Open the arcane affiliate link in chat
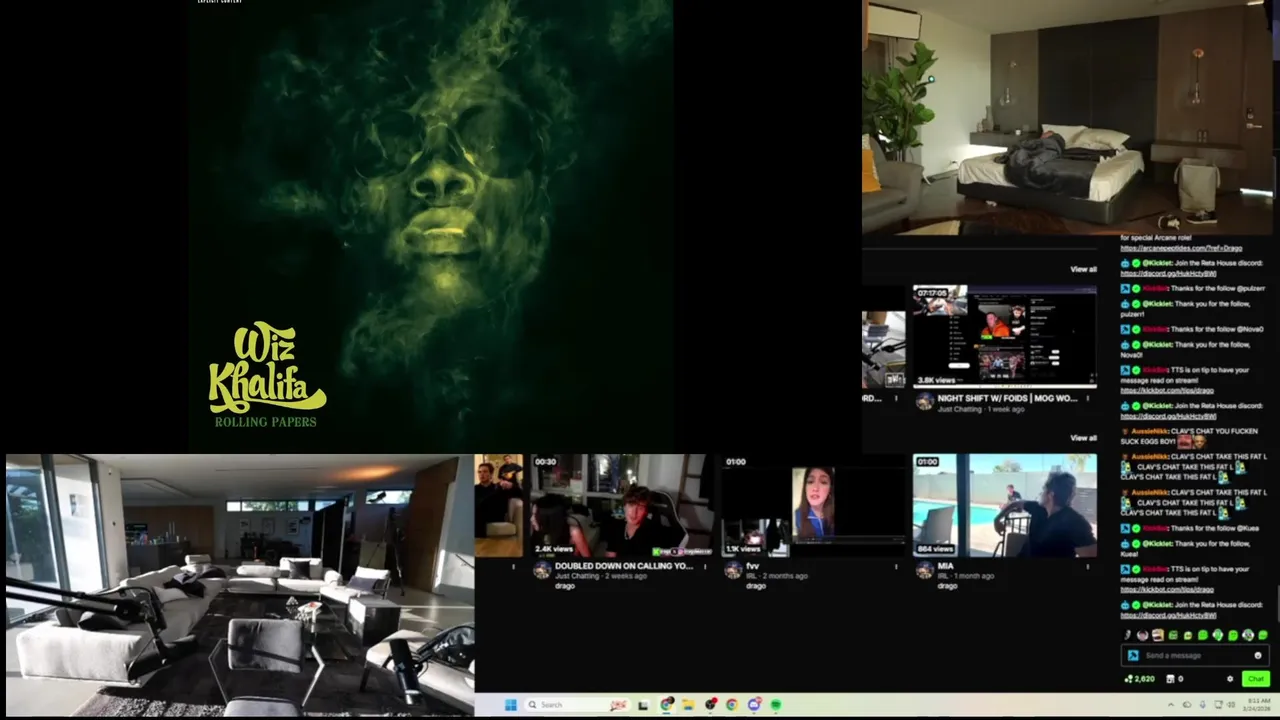Image resolution: width=1280 pixels, height=720 pixels. point(1181,248)
